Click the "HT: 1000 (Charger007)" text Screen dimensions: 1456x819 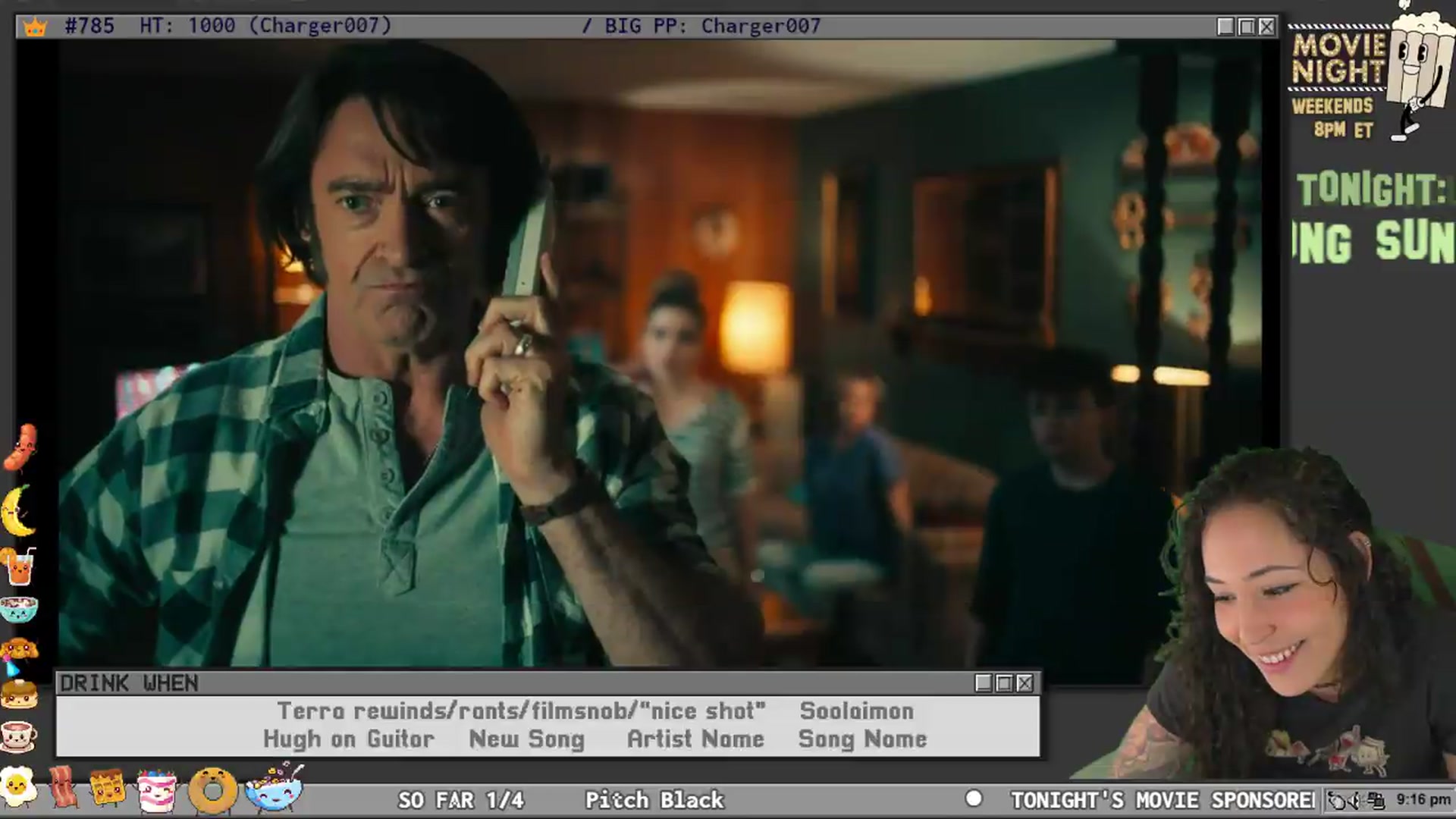(265, 26)
